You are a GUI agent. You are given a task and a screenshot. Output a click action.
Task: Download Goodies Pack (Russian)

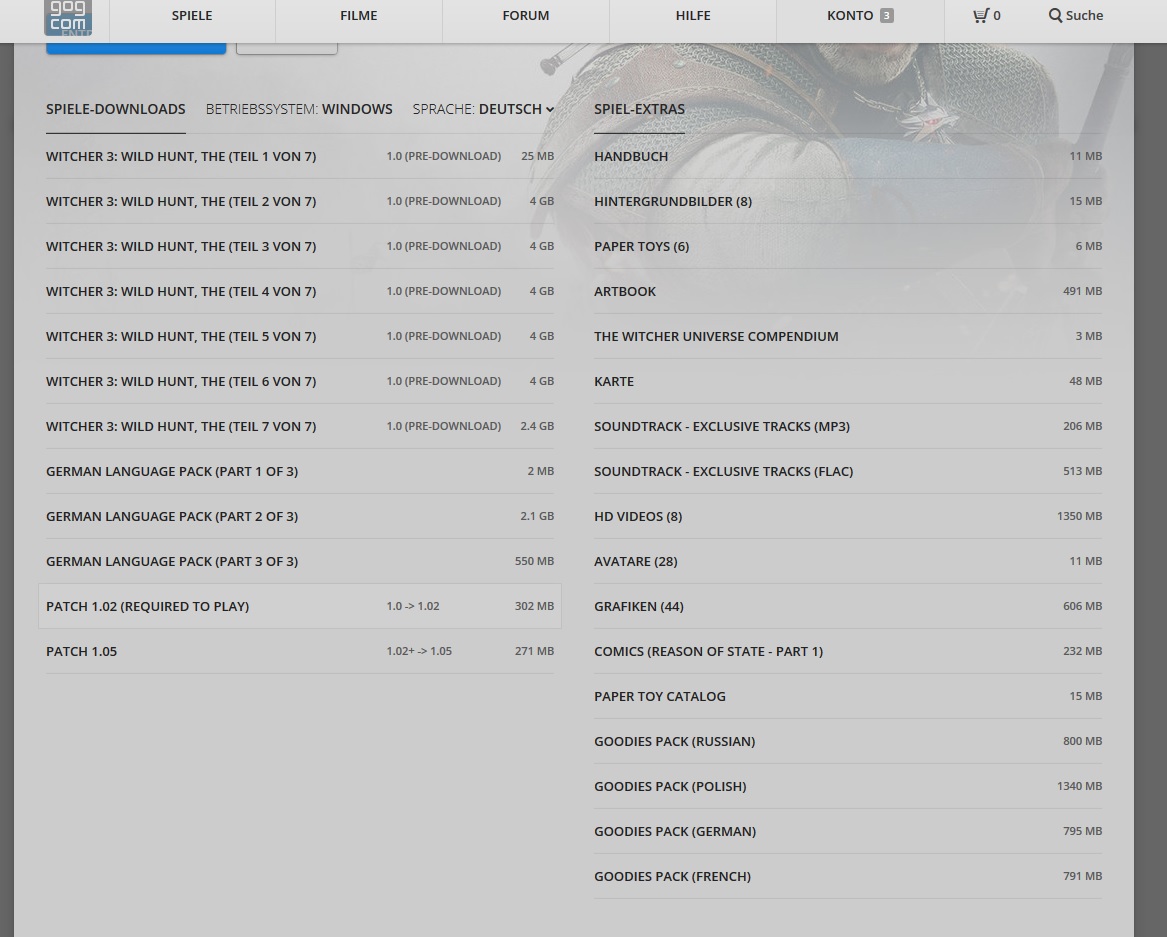pos(848,742)
